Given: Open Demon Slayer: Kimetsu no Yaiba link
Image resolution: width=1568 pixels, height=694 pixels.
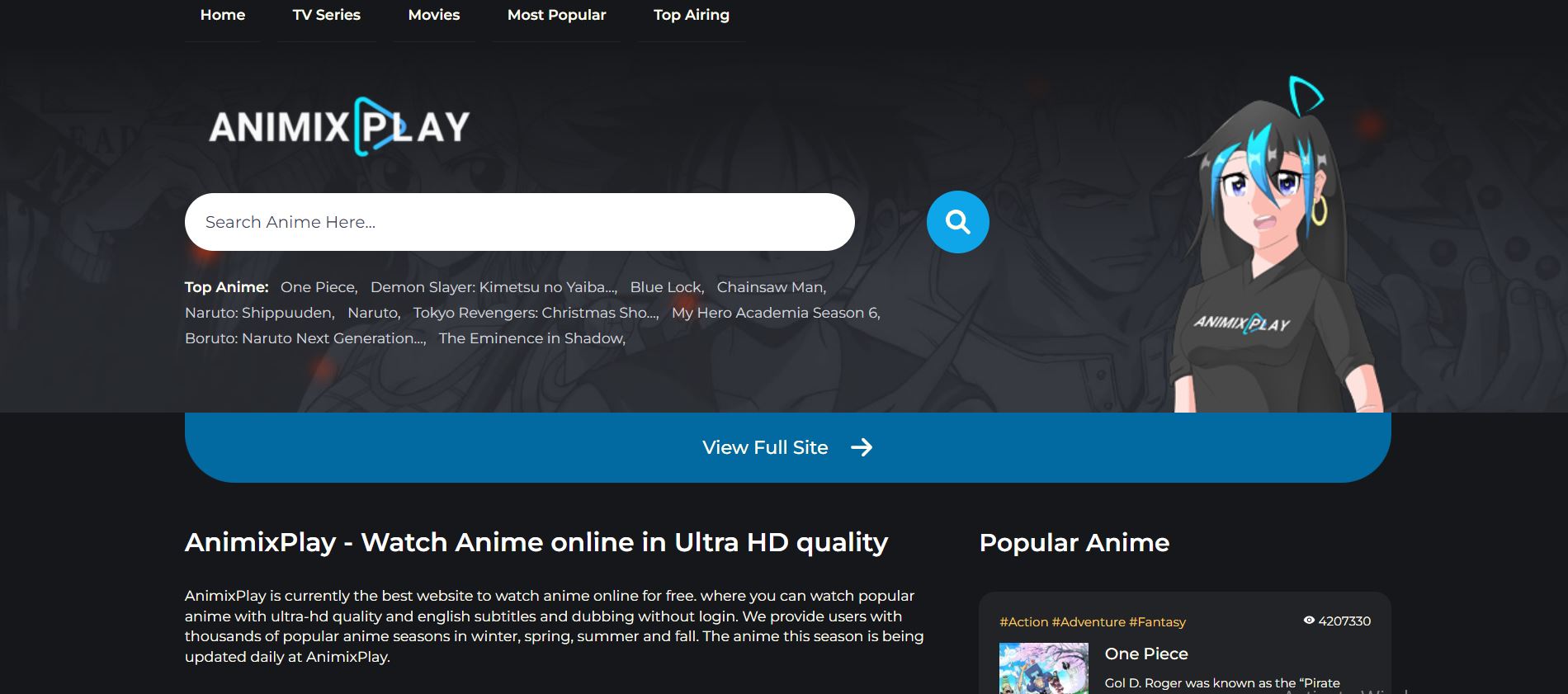Looking at the screenshot, I should tap(494, 287).
